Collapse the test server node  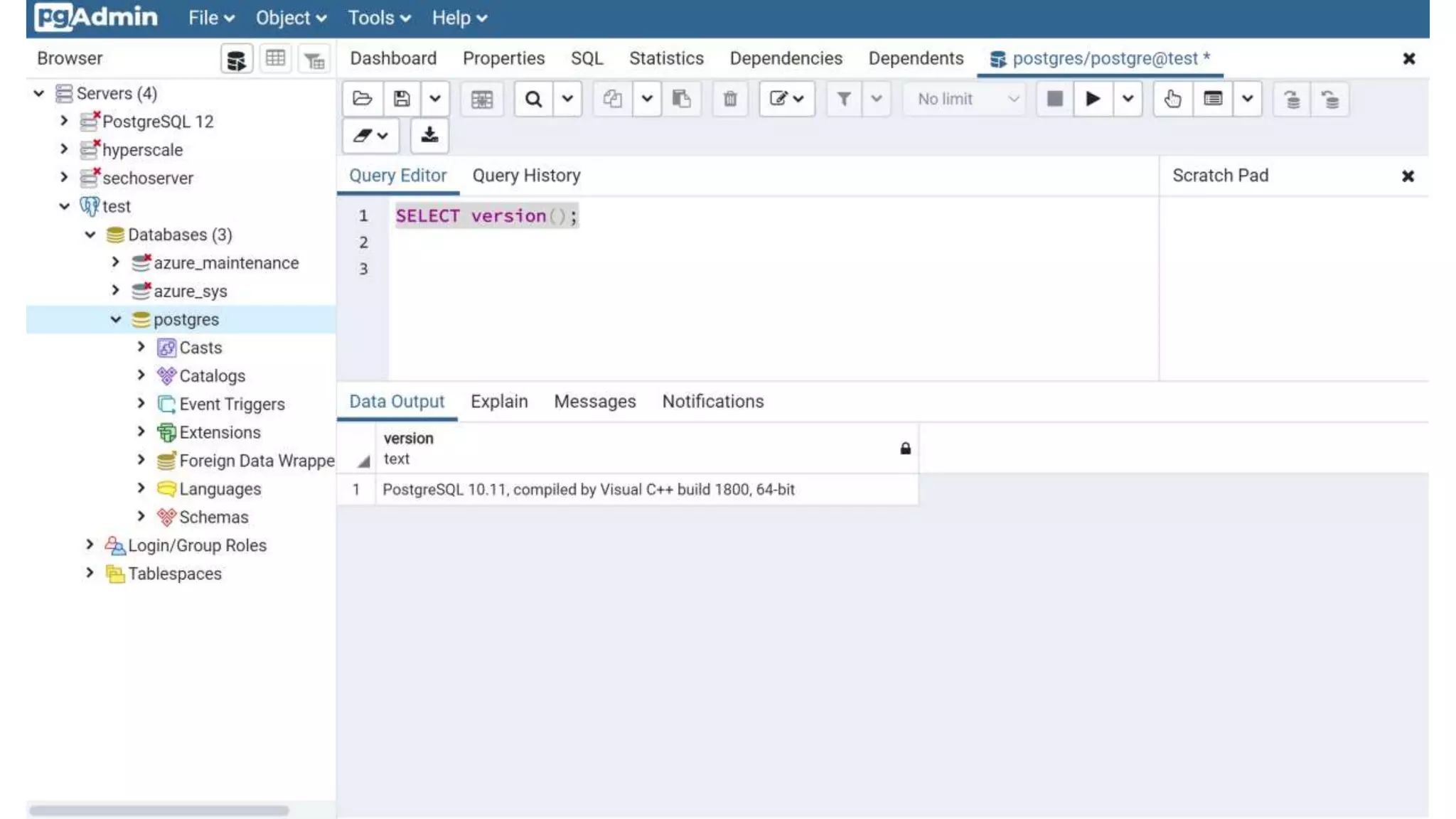pyautogui.click(x=64, y=206)
